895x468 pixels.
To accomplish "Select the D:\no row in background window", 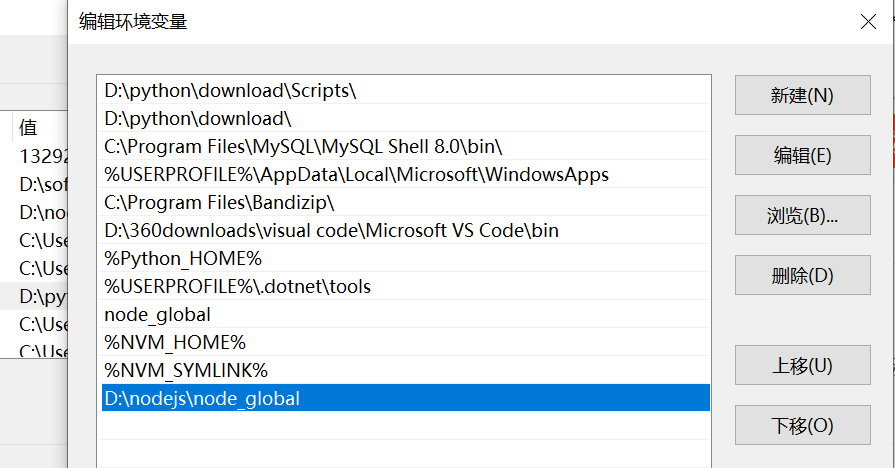I will pyautogui.click(x=34, y=212).
